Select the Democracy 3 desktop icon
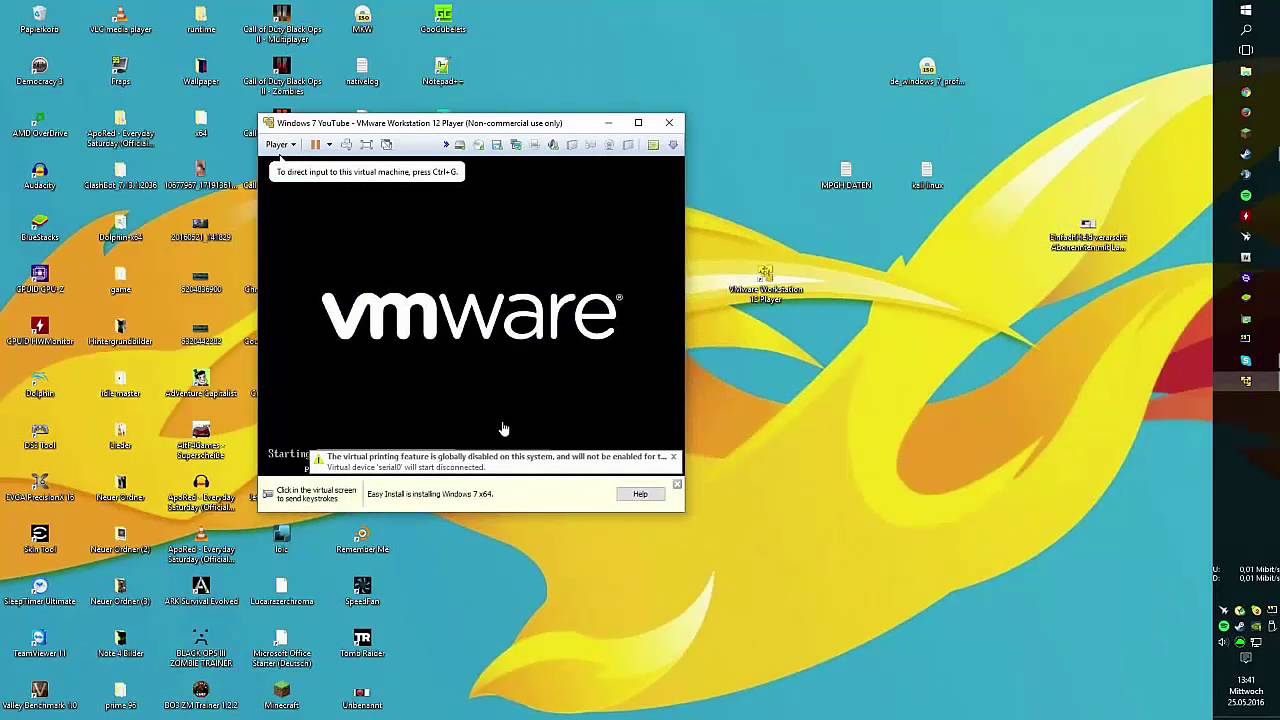The image size is (1280, 720). point(39,71)
